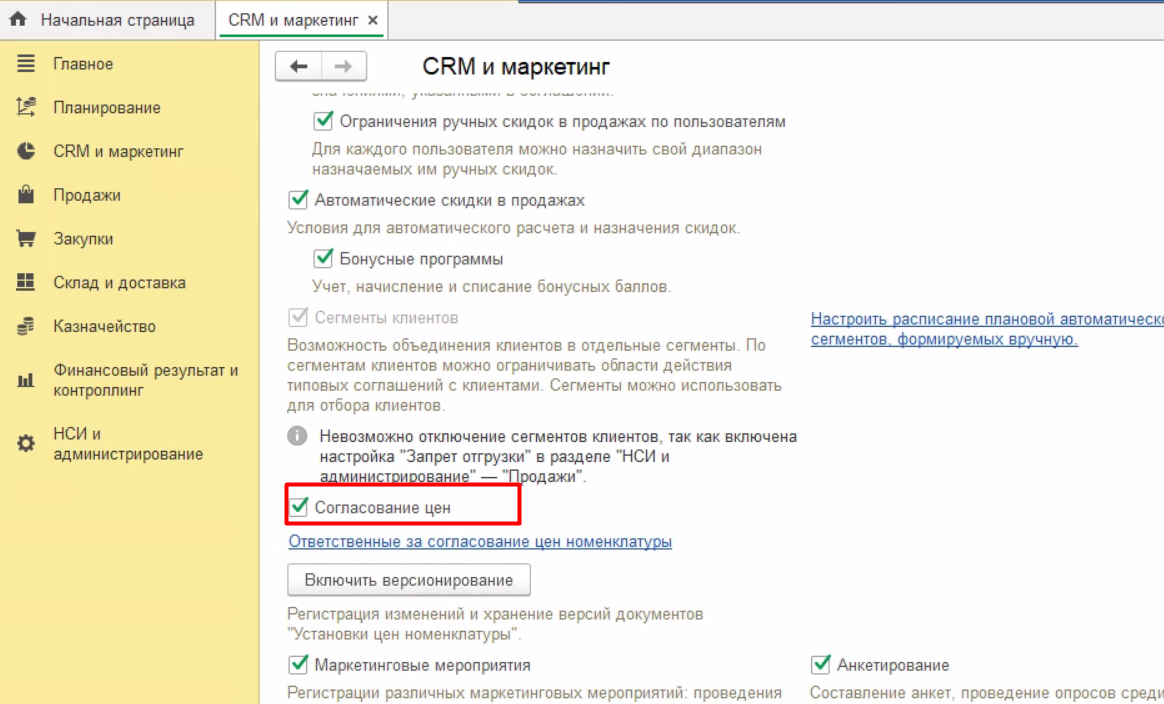Toggle Бонусные программы checkbox
This screenshot has width=1164, height=704.
pyautogui.click(x=323, y=259)
